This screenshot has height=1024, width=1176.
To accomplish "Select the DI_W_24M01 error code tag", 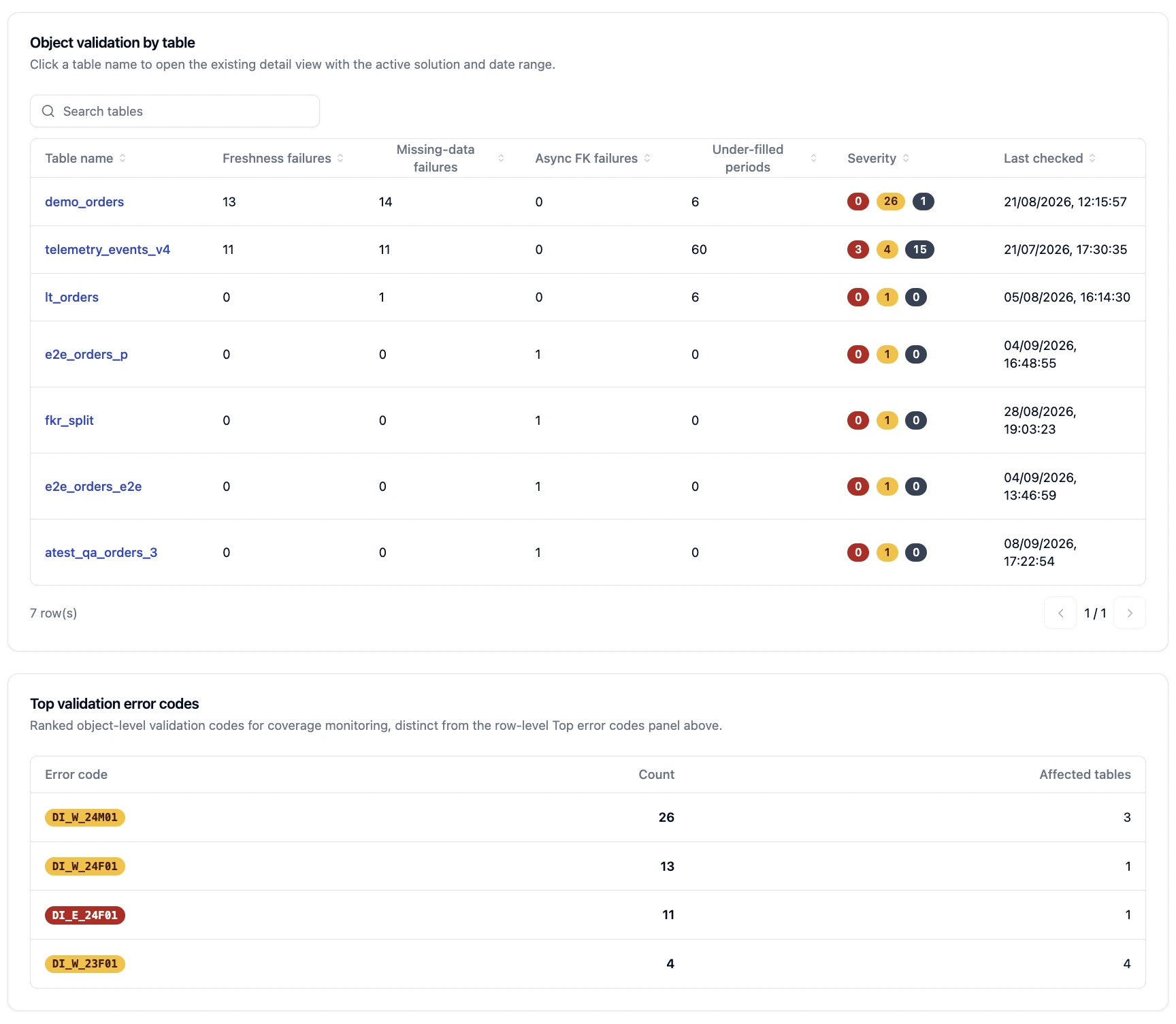I will coord(85,817).
